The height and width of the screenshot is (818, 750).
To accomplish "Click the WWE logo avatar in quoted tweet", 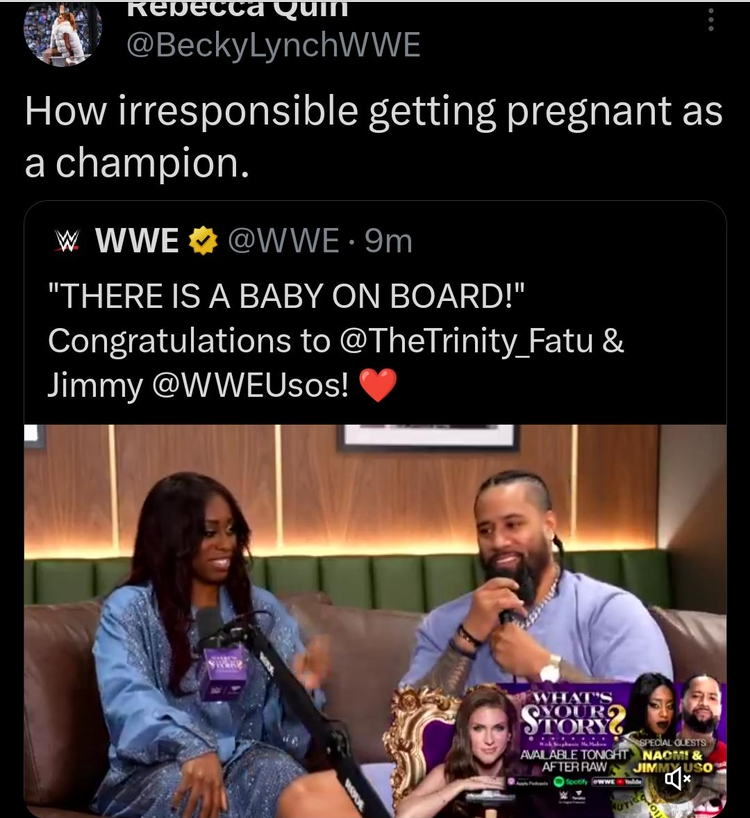I will pyautogui.click(x=65, y=240).
